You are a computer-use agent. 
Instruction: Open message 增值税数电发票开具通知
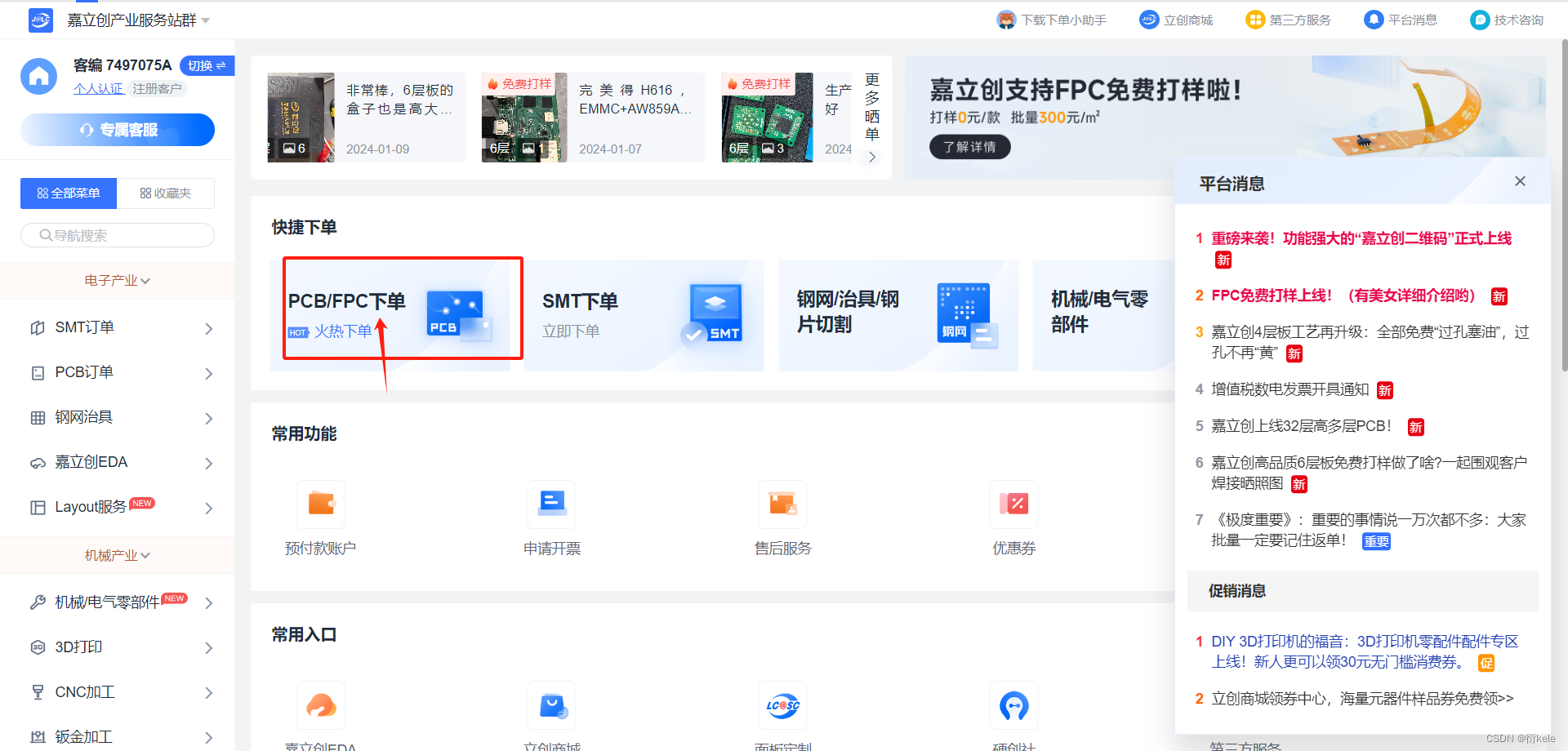(1290, 389)
